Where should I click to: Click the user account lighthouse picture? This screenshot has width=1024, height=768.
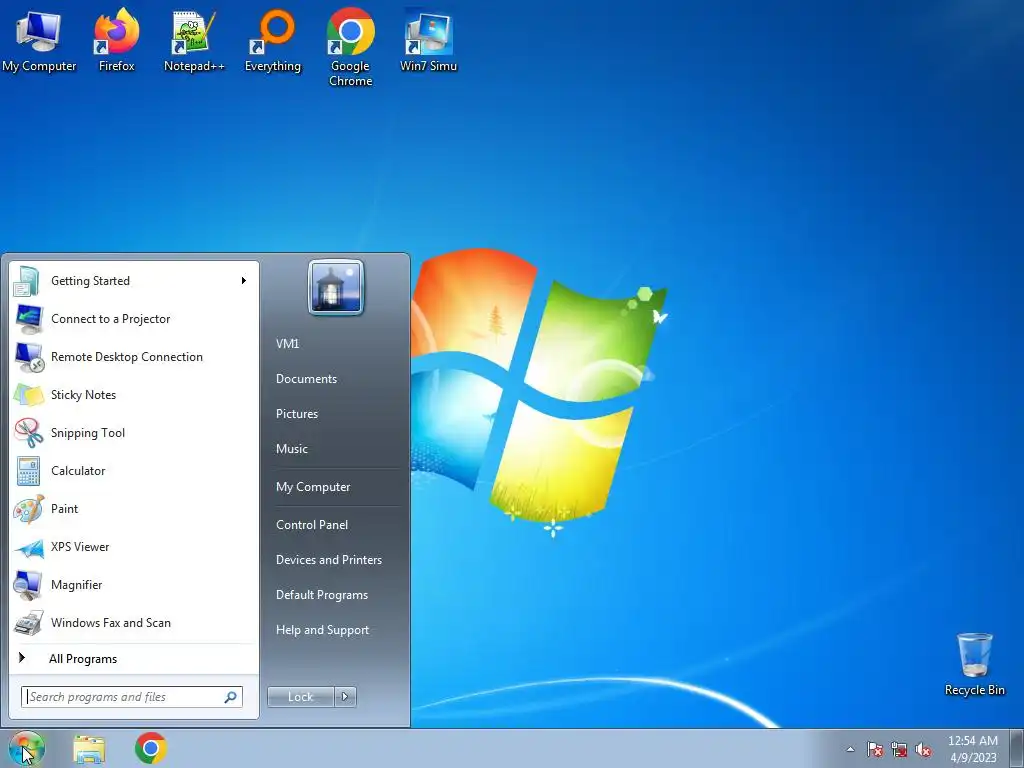[x=336, y=288]
